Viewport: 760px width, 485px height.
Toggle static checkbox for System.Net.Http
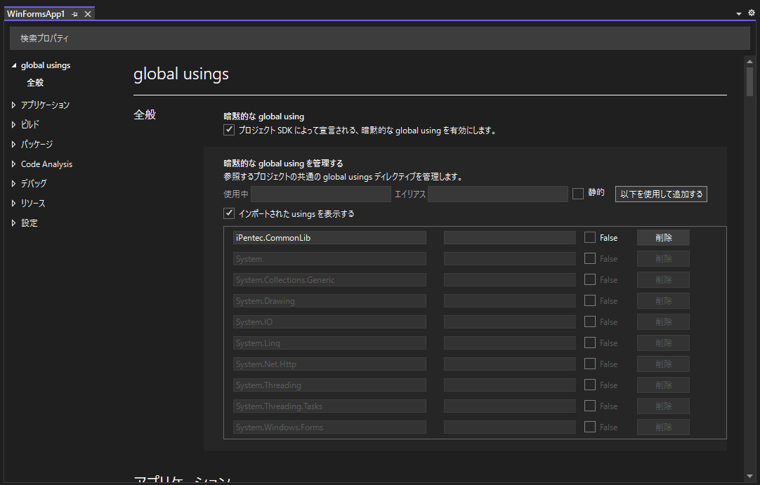coord(590,364)
